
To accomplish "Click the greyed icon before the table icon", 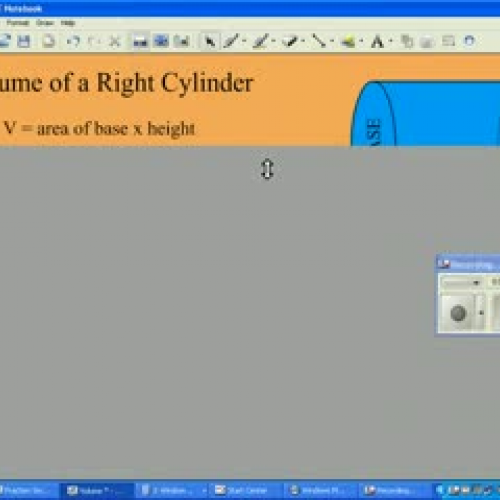I will [427, 42].
